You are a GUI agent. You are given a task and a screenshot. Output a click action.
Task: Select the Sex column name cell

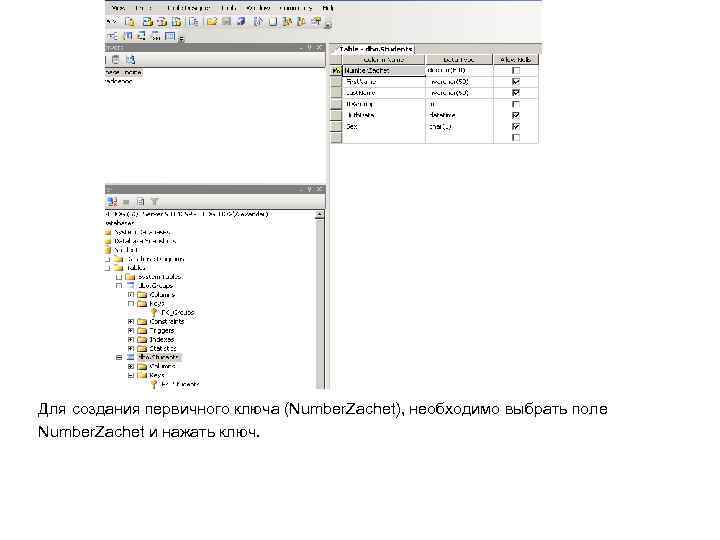[383, 126]
